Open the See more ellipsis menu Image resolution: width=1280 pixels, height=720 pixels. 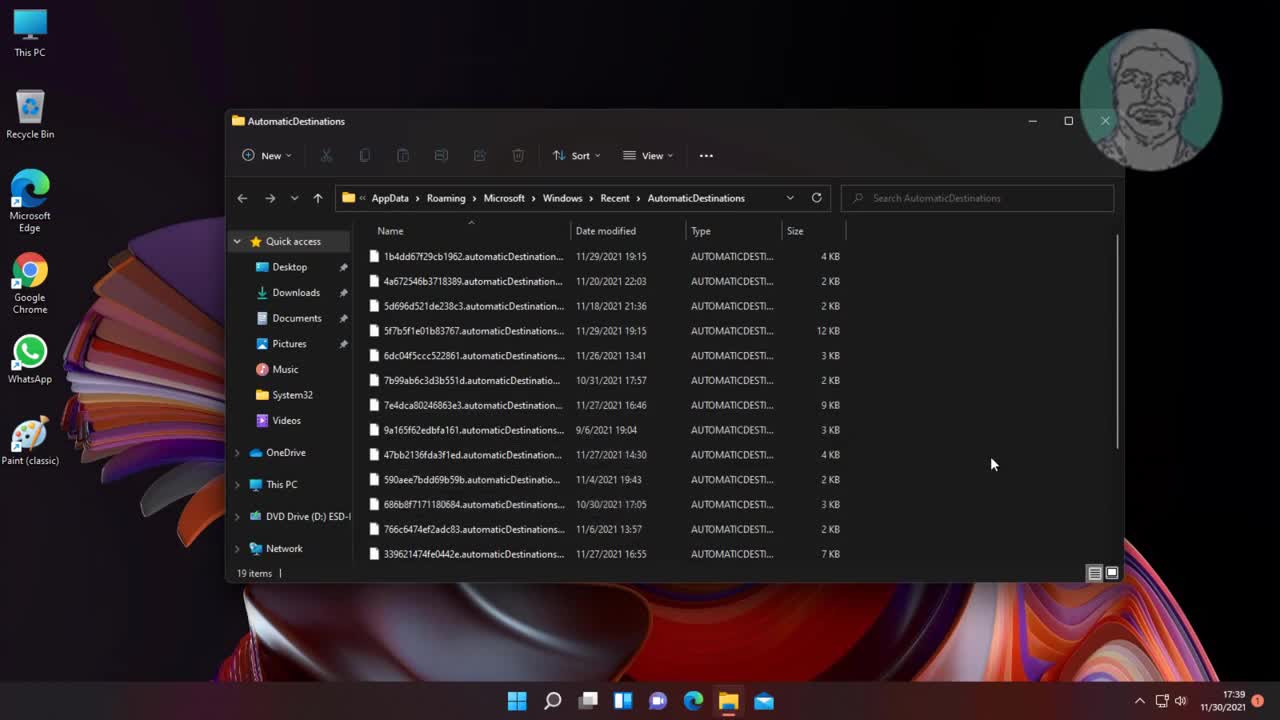(x=706, y=156)
